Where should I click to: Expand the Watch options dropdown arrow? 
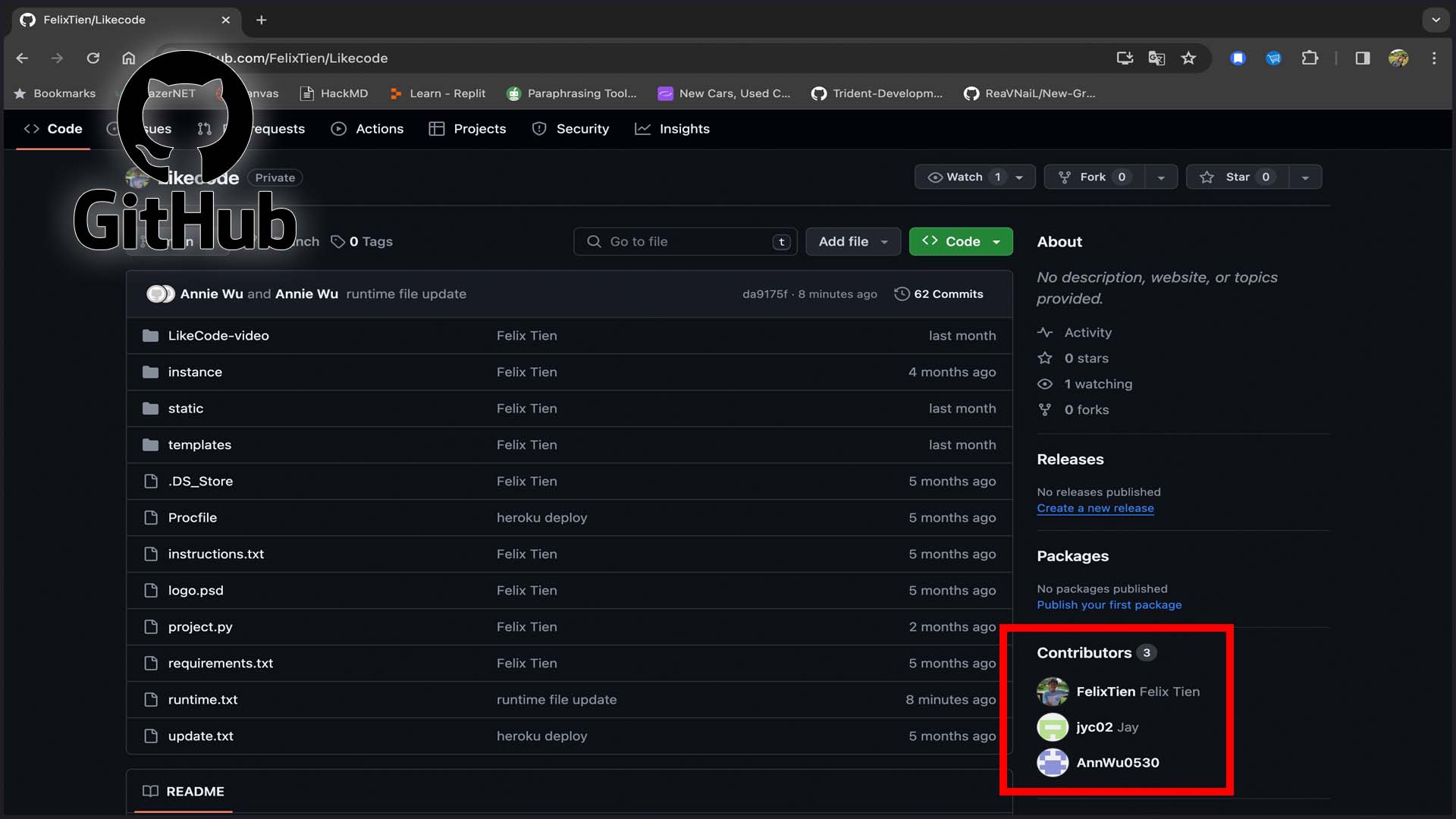click(1020, 177)
